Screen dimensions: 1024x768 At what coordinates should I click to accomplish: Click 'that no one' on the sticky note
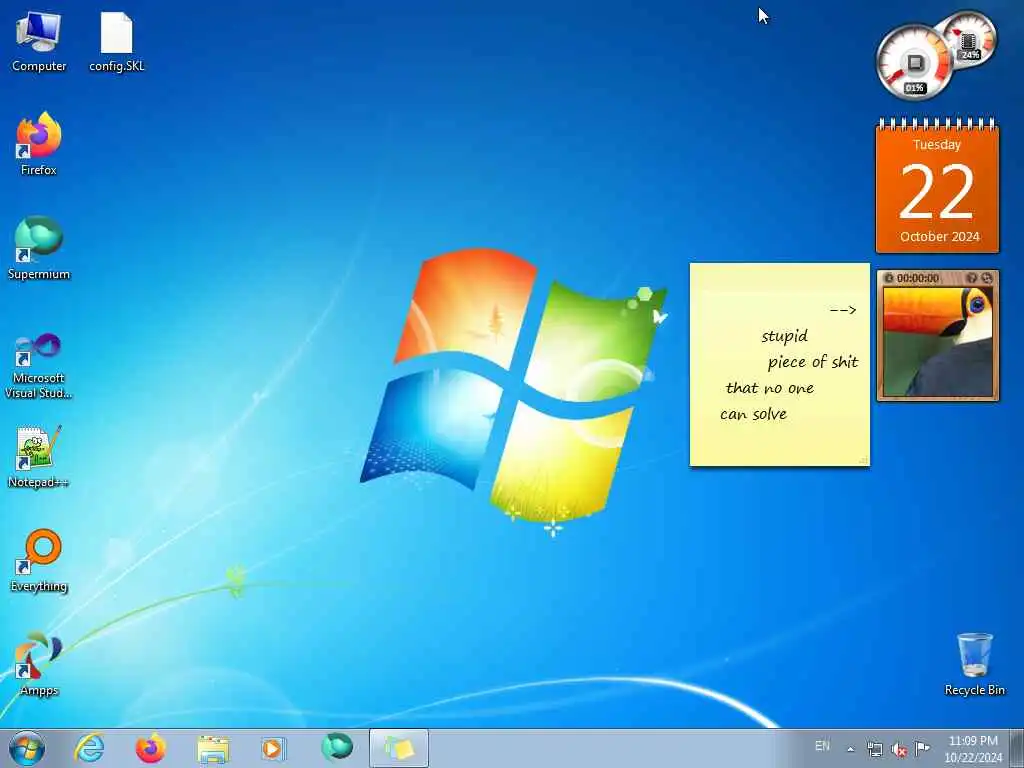point(769,388)
